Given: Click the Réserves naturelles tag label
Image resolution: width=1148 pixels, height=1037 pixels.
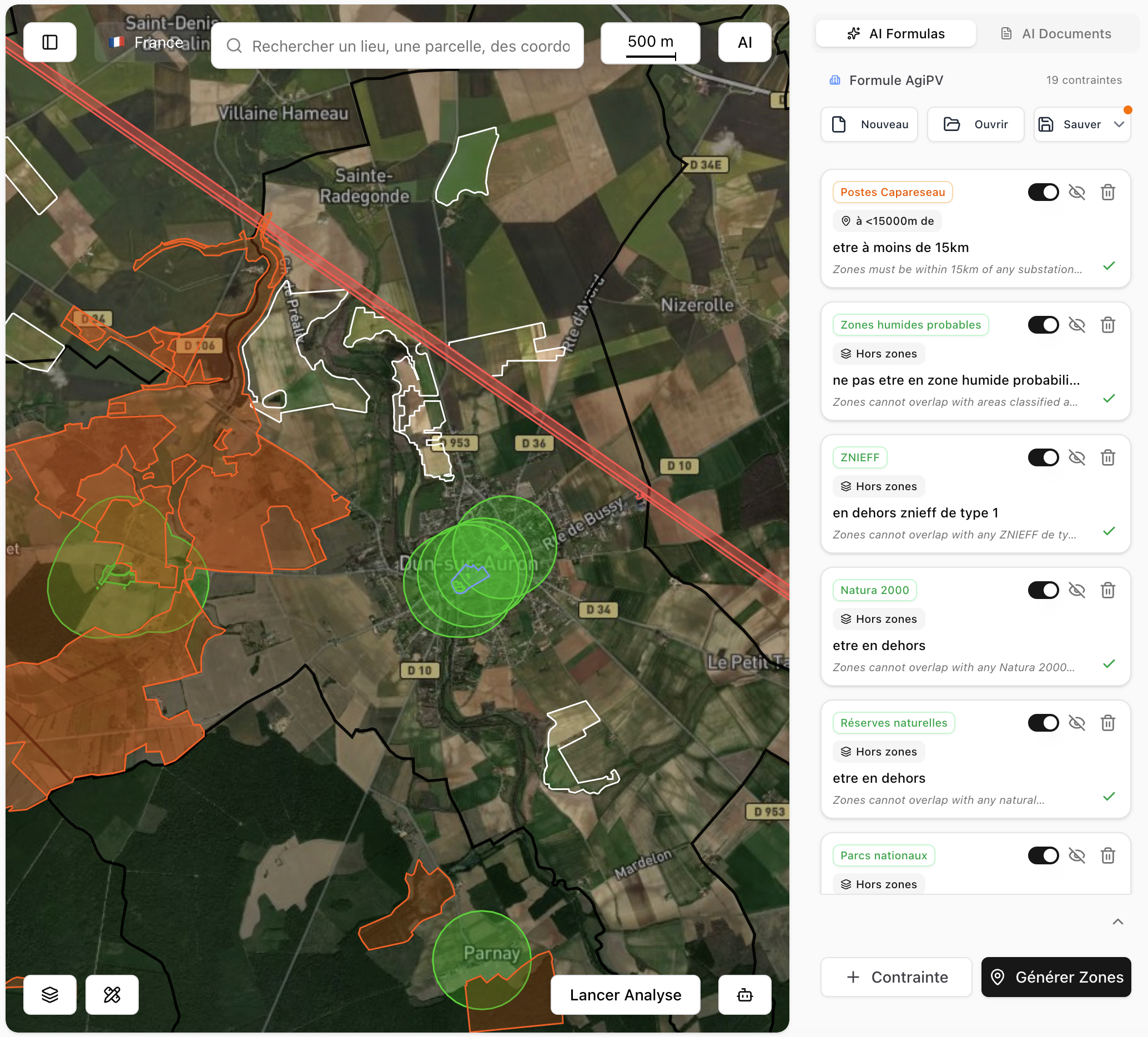Looking at the screenshot, I should tap(893, 723).
